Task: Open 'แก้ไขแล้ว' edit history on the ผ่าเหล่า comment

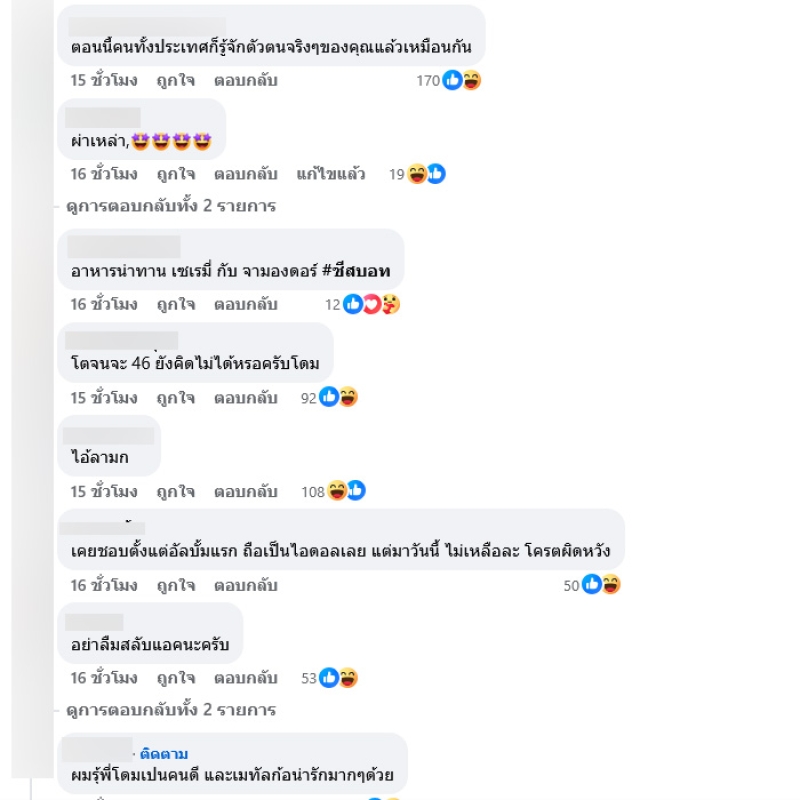Action: (331, 174)
